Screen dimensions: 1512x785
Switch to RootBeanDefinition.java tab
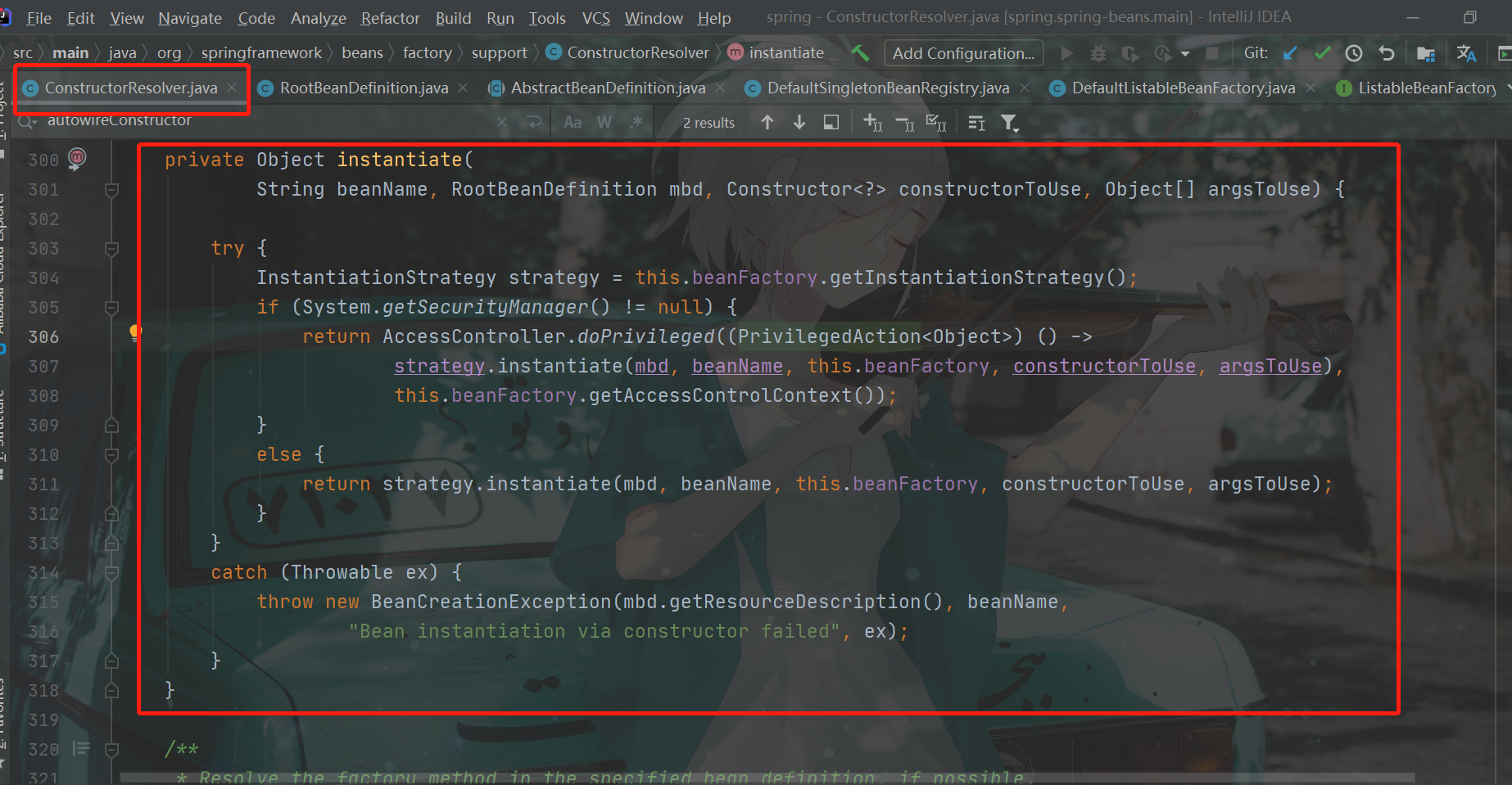[x=364, y=88]
